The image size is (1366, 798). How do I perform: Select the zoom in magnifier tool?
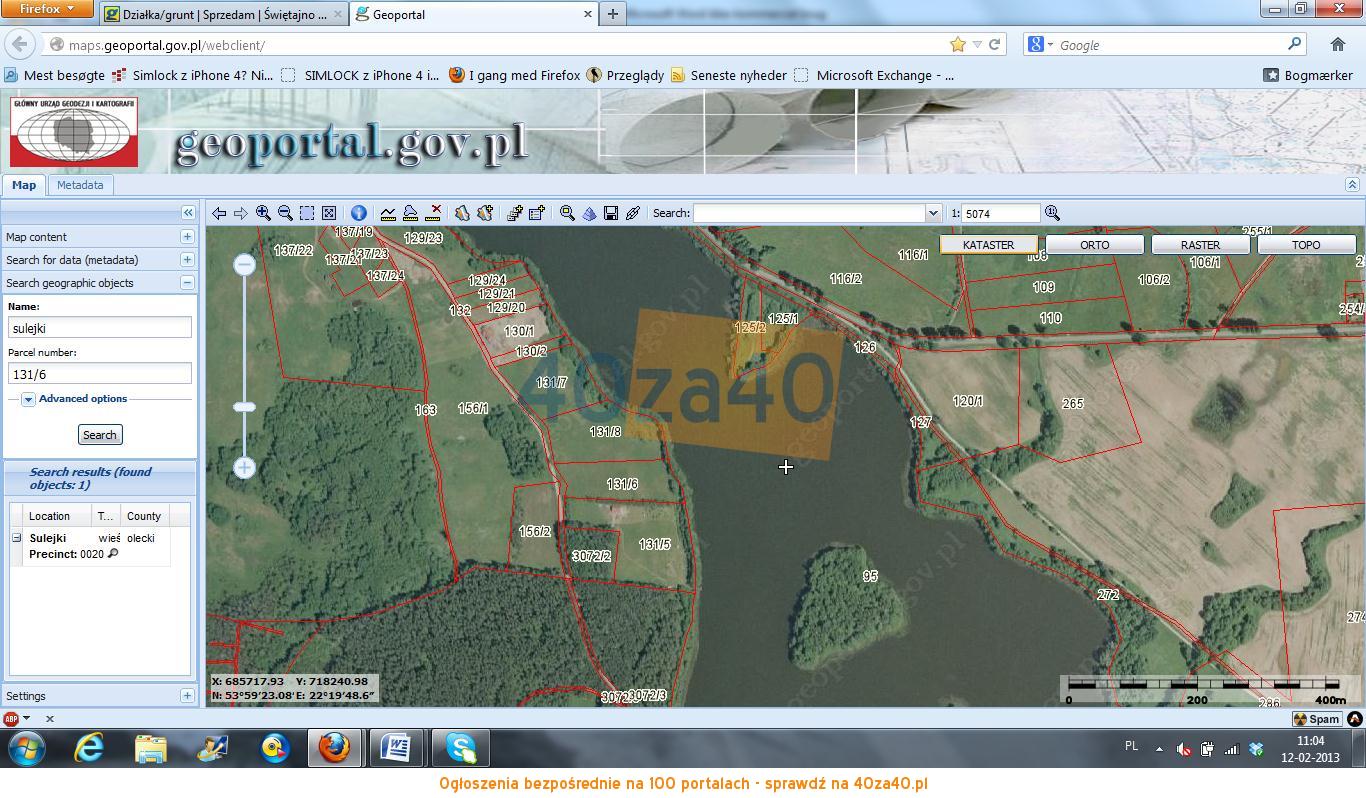point(263,213)
